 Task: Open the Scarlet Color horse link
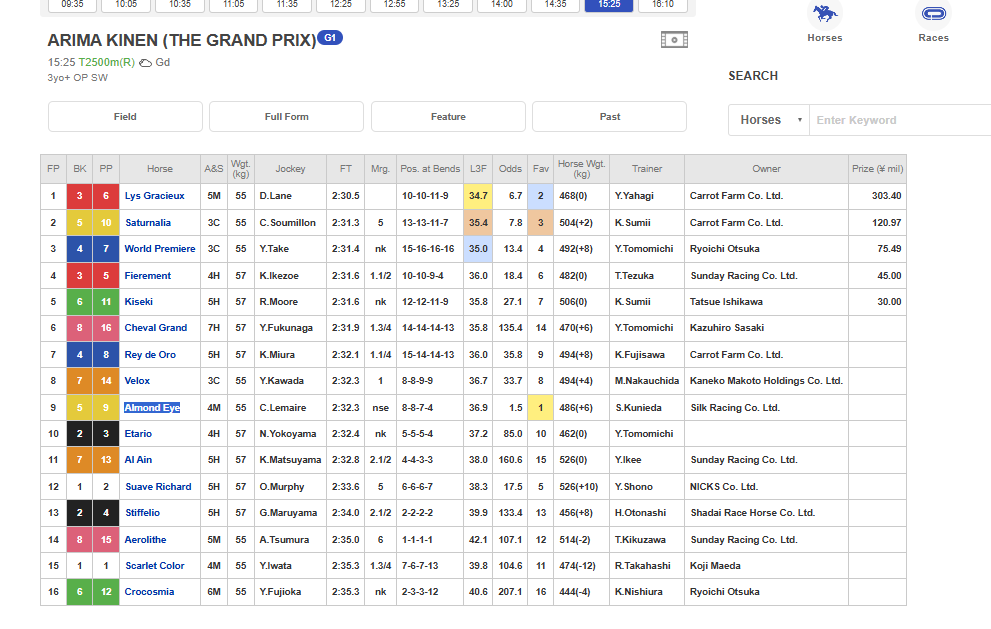point(154,566)
